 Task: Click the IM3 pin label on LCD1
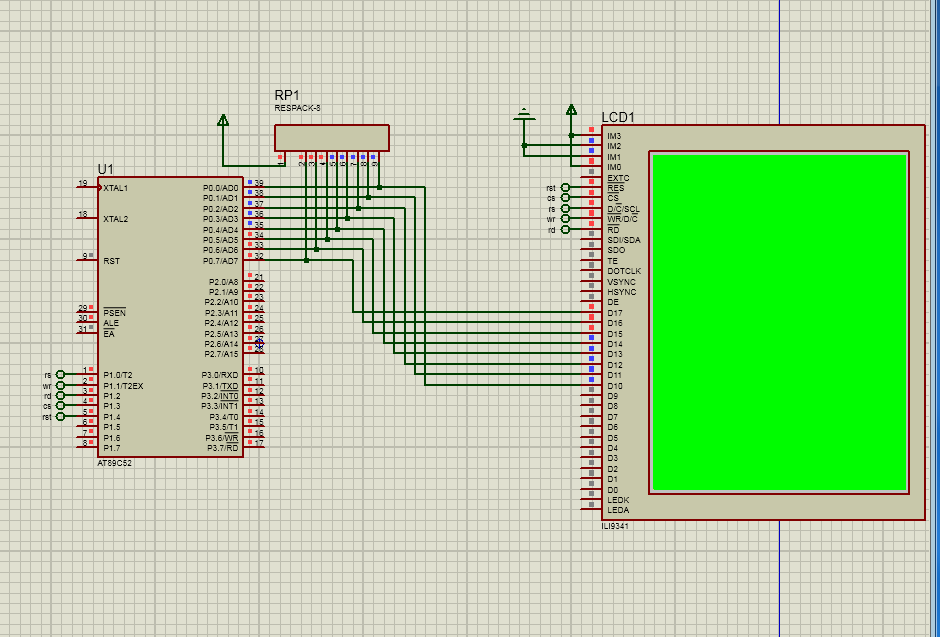click(x=614, y=136)
